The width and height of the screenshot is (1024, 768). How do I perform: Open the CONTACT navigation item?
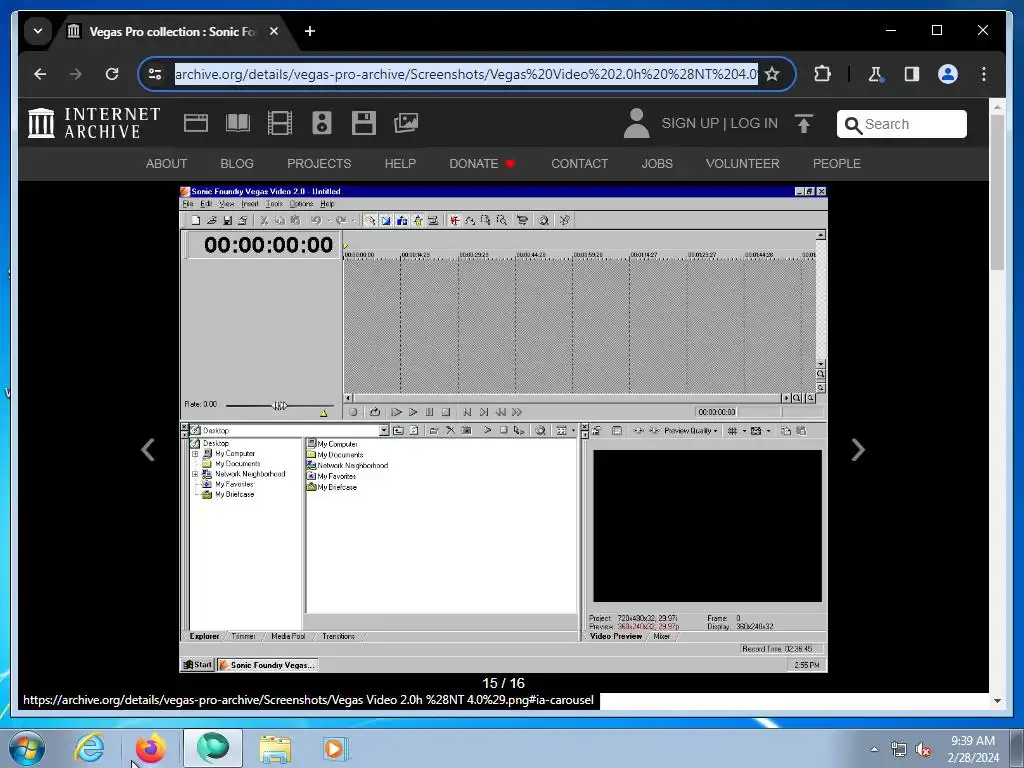click(x=579, y=164)
